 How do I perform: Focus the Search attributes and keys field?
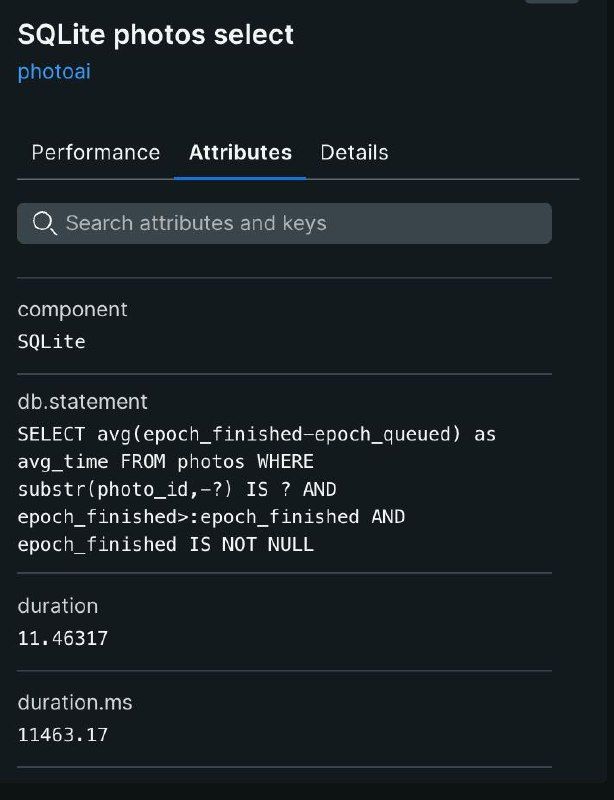point(300,223)
